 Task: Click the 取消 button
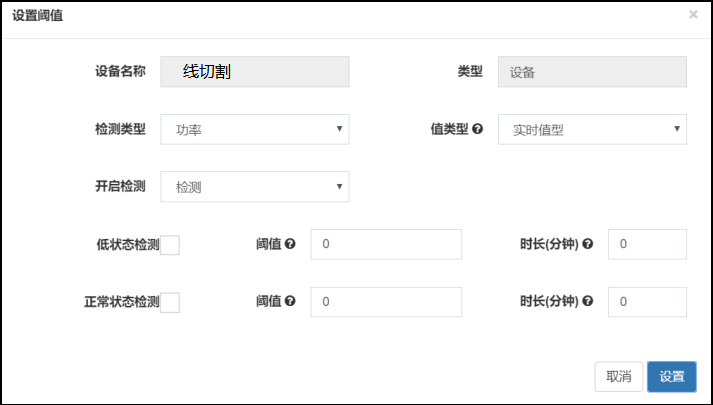(x=618, y=376)
